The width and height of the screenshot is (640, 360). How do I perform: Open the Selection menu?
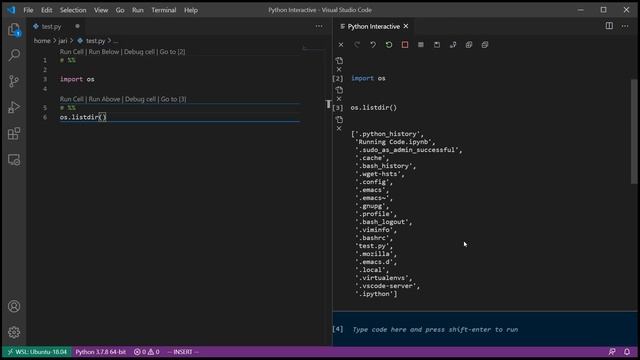pos(73,10)
